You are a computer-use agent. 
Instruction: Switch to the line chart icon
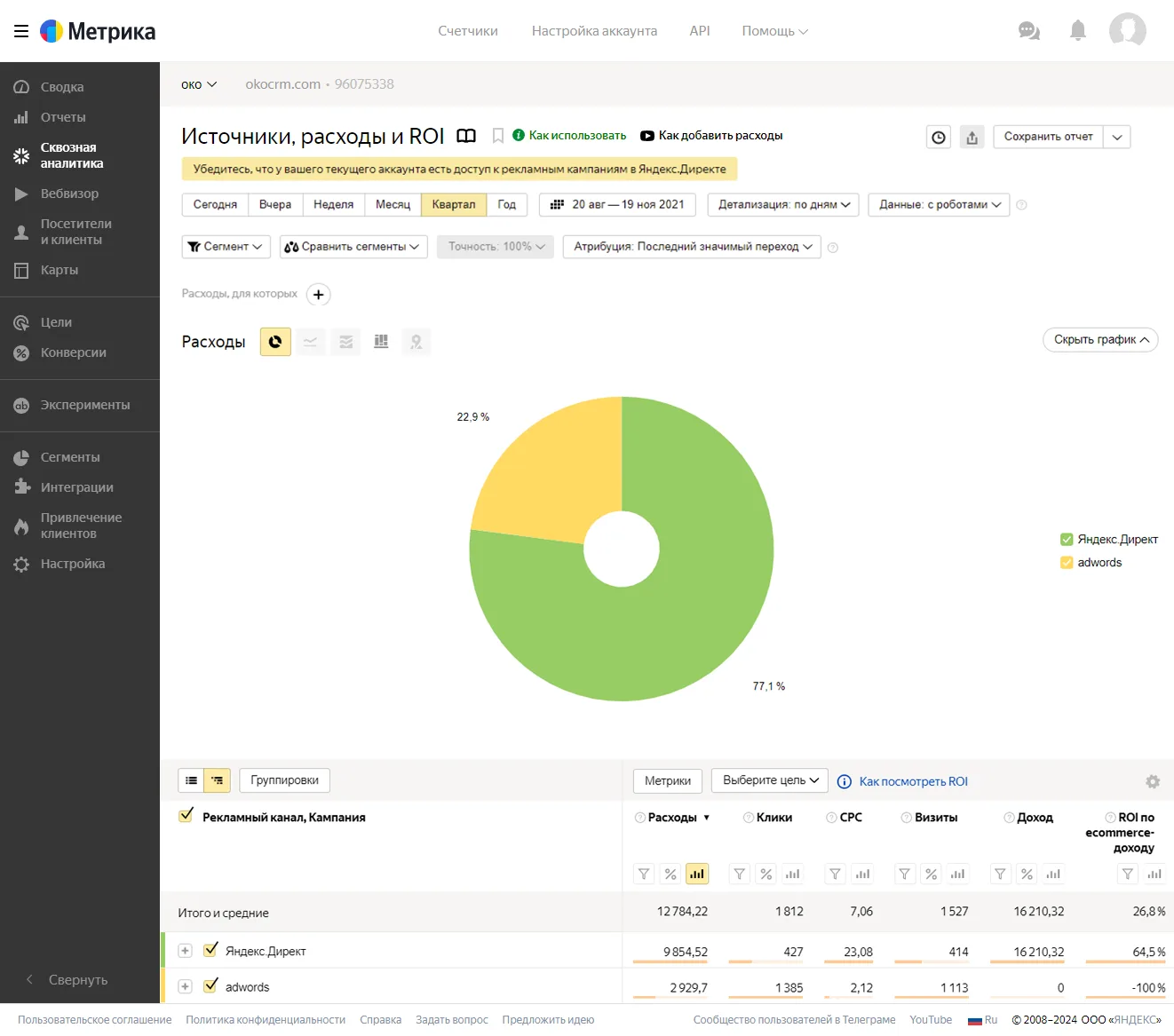point(310,342)
